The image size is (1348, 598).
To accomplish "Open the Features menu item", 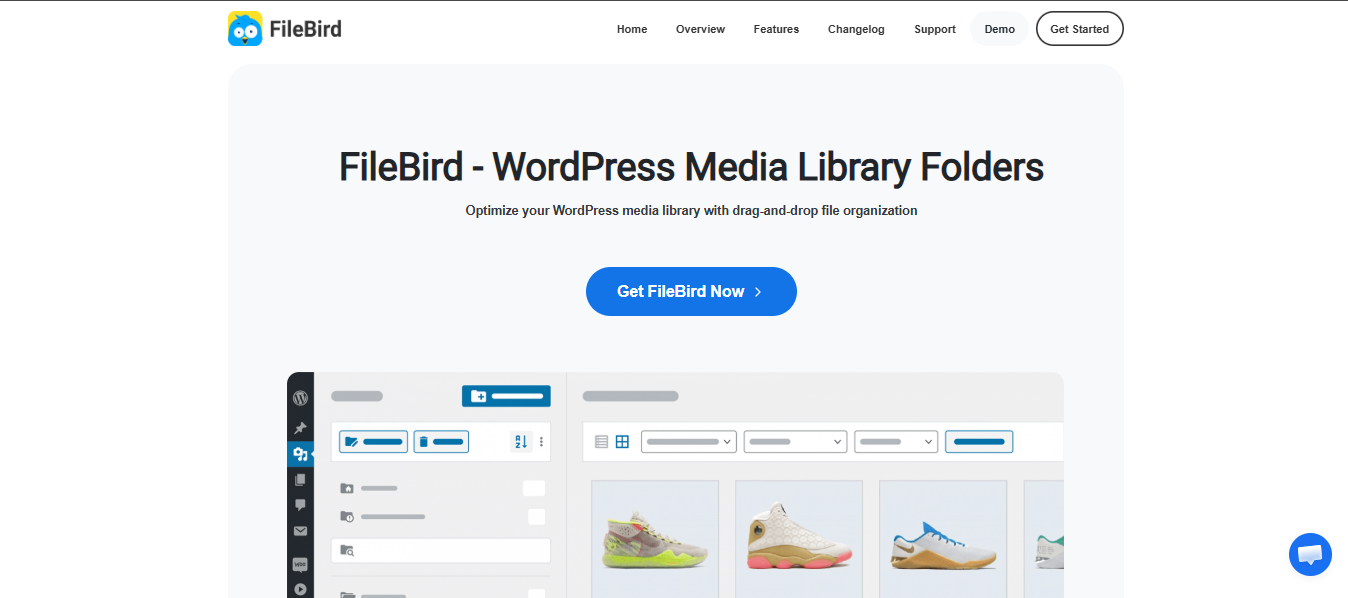I will point(776,29).
